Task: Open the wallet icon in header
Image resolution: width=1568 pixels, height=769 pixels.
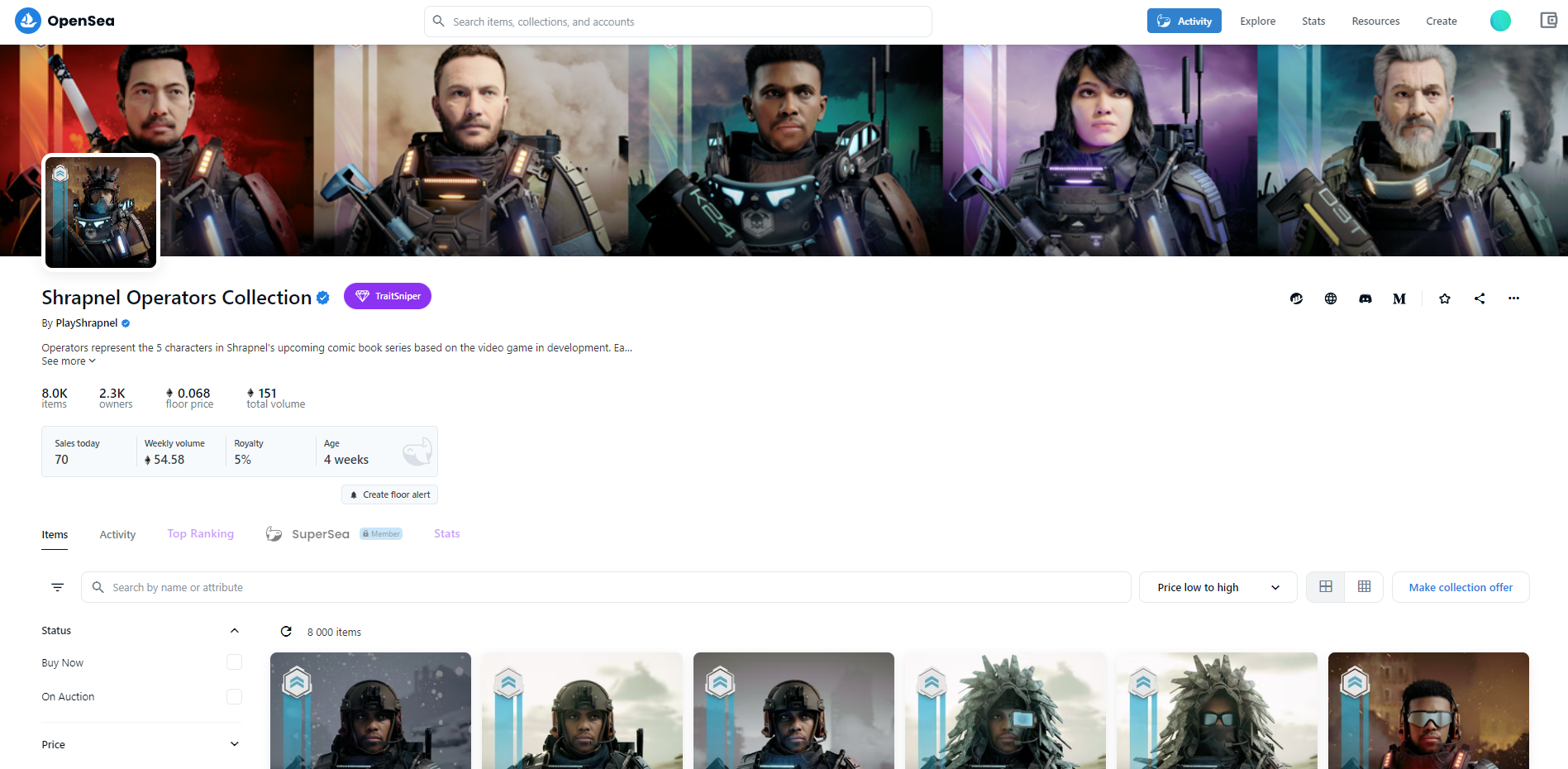Action: click(x=1548, y=21)
